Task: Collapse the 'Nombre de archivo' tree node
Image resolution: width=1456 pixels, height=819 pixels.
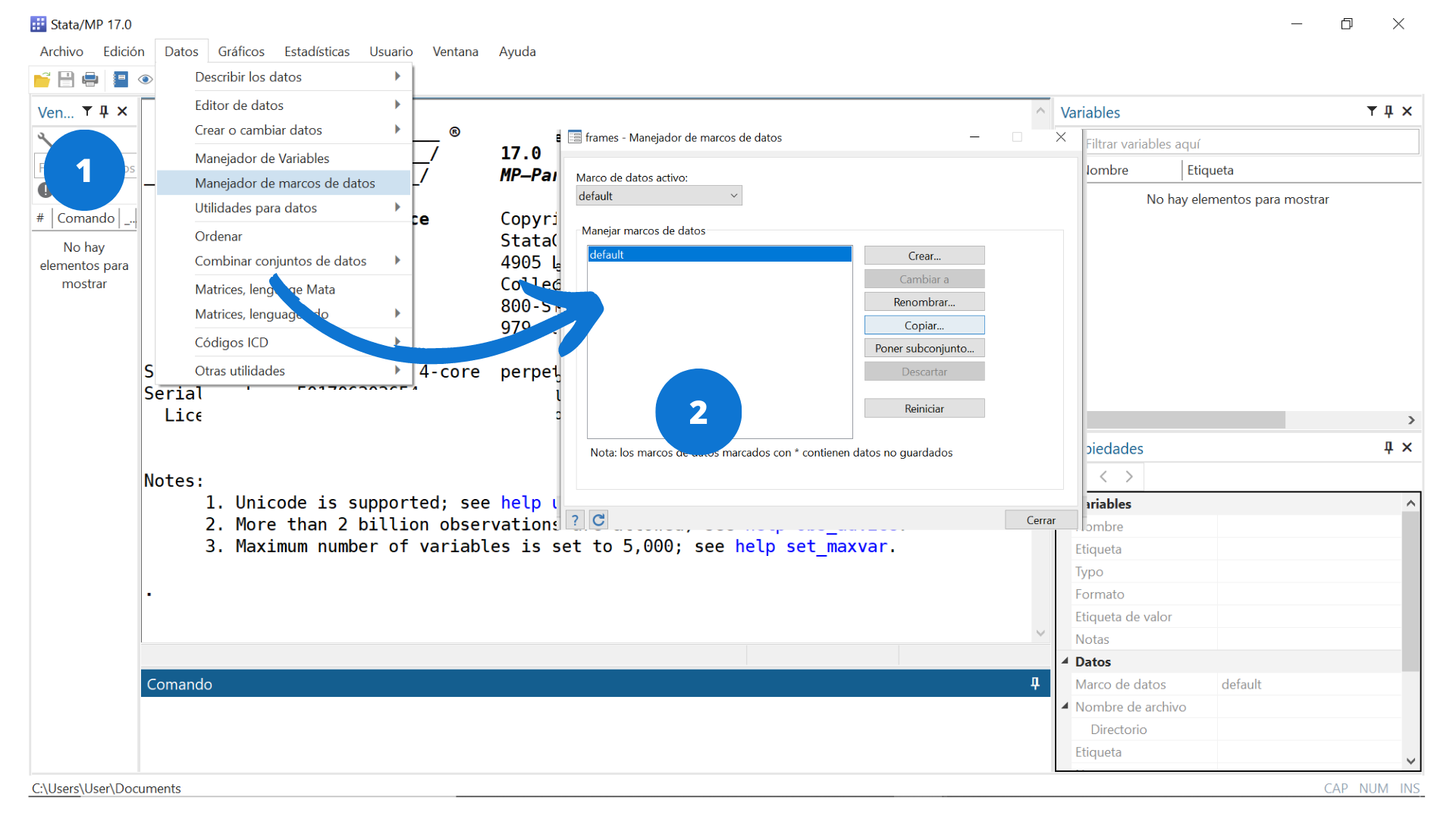Action: pos(1065,706)
